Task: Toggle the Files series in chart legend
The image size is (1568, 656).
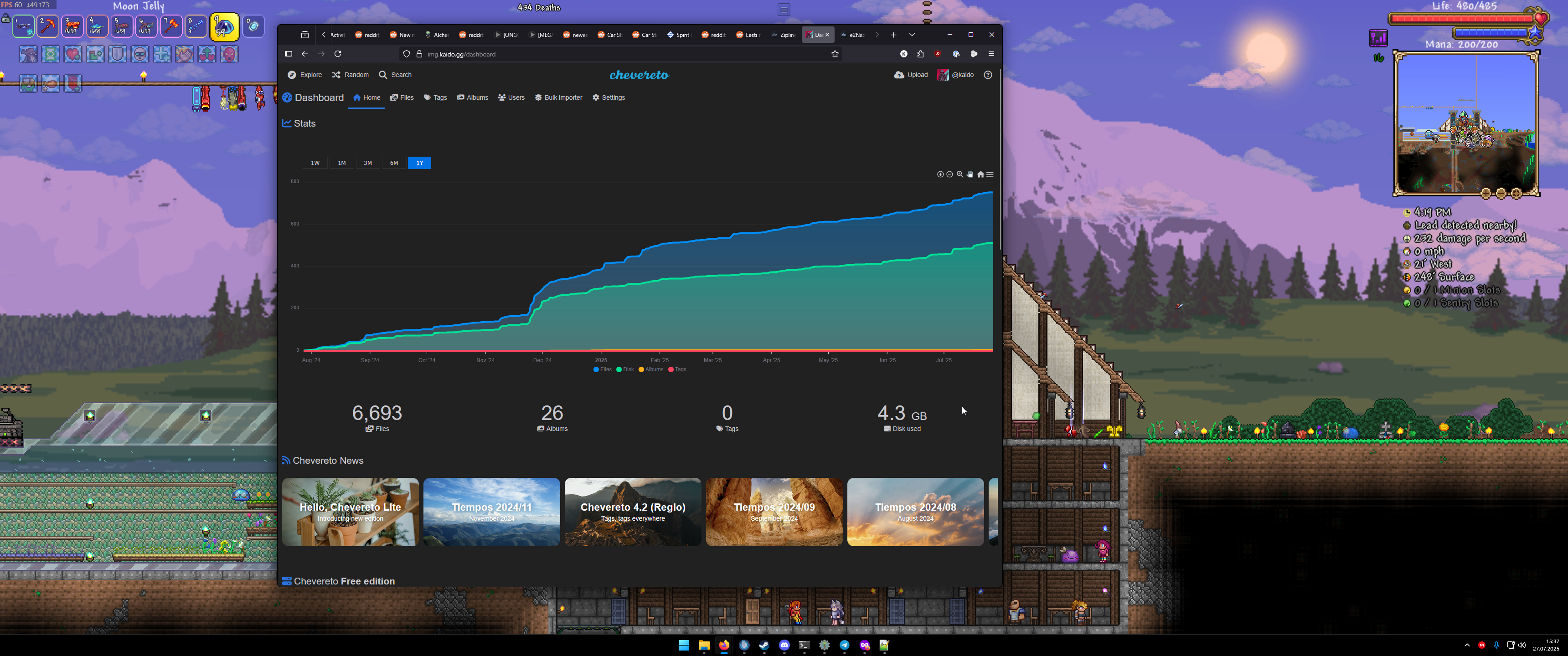Action: coord(603,369)
